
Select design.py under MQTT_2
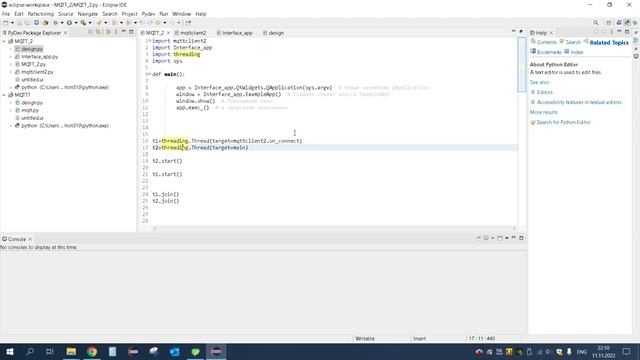click(32, 49)
